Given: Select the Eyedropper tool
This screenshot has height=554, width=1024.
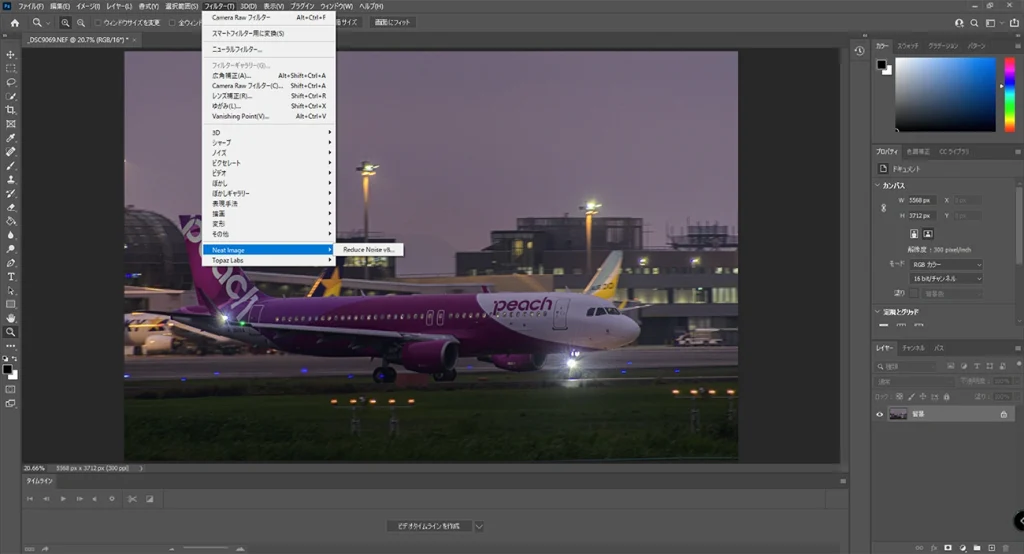Looking at the screenshot, I should coord(11,138).
